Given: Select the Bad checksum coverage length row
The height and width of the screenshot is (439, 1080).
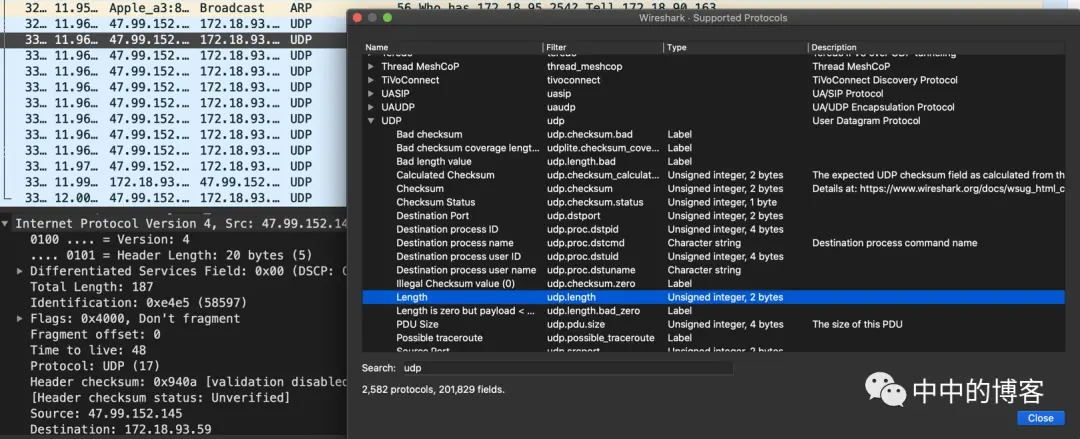Looking at the screenshot, I should coord(714,148).
